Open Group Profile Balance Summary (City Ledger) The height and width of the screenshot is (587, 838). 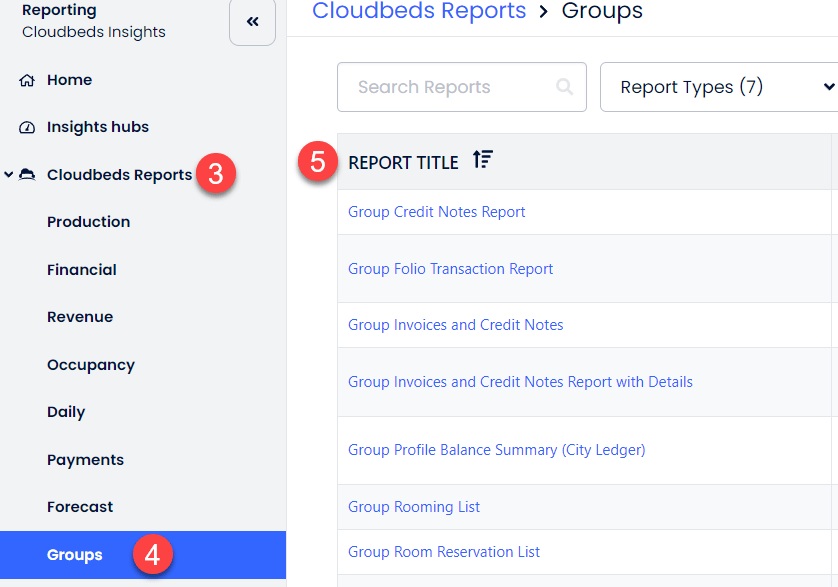pyautogui.click(x=496, y=449)
